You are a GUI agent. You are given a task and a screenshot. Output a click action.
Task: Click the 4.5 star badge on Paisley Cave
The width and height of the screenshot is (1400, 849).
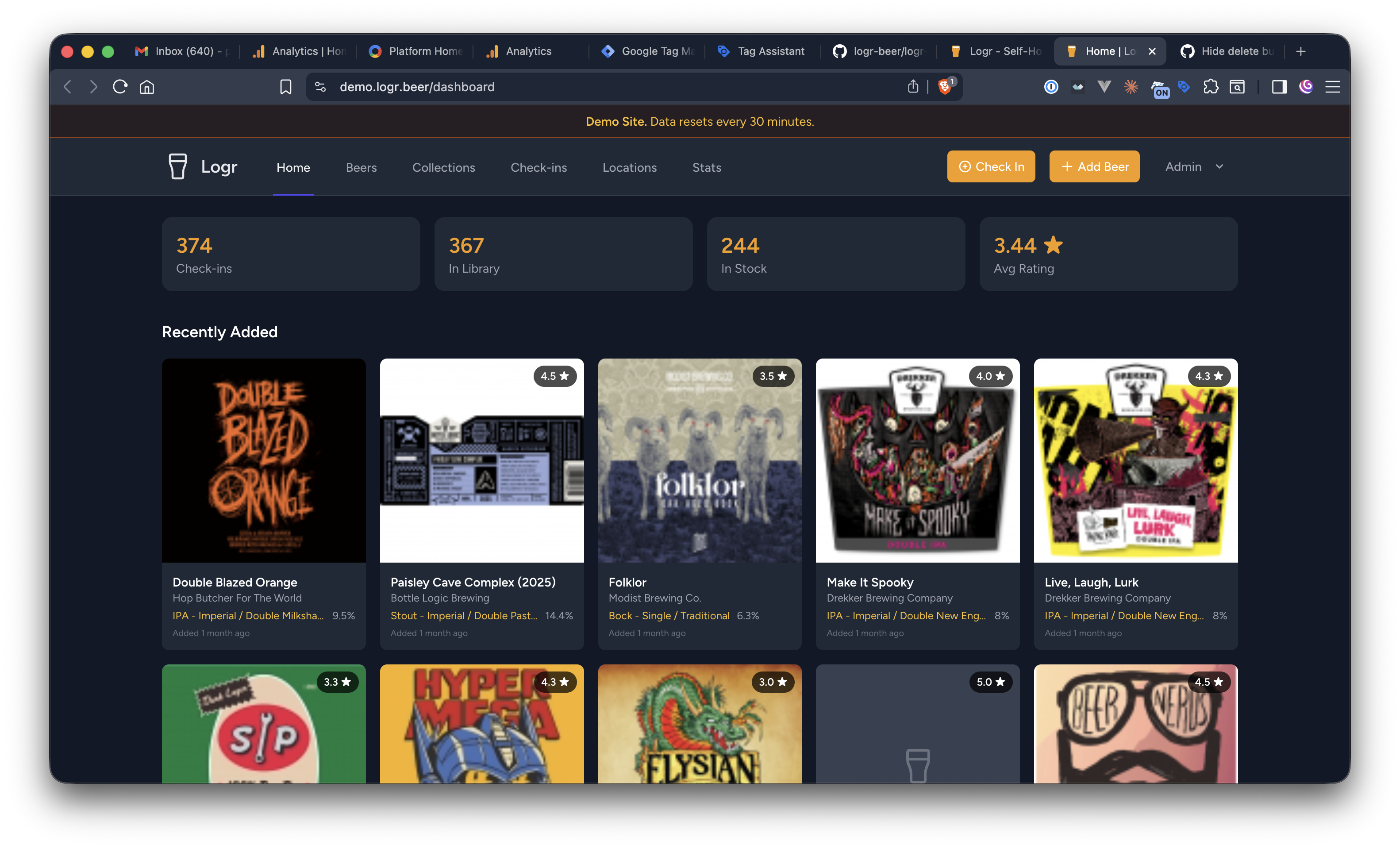click(554, 376)
